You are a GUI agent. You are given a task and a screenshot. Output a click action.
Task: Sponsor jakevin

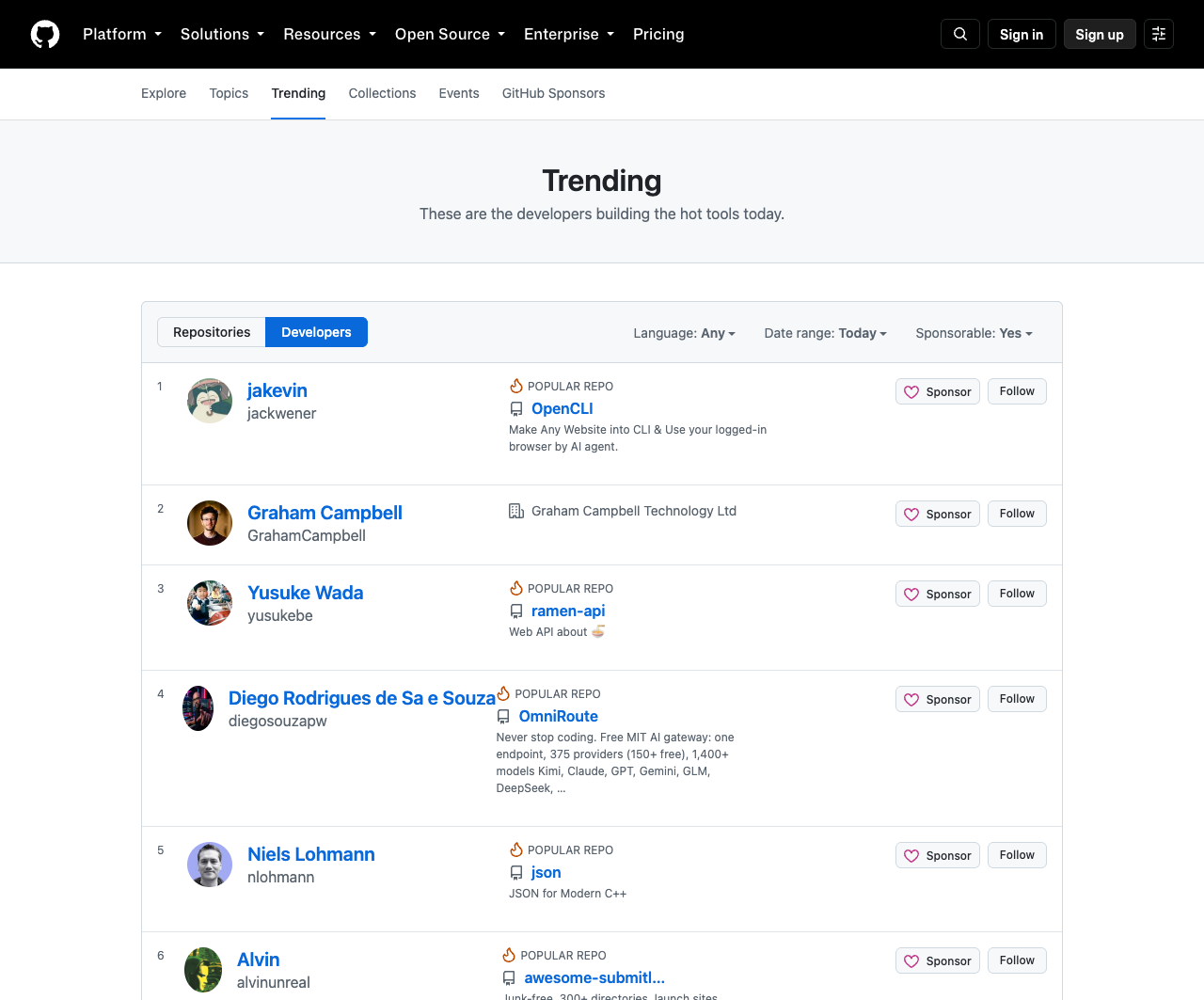[938, 391]
